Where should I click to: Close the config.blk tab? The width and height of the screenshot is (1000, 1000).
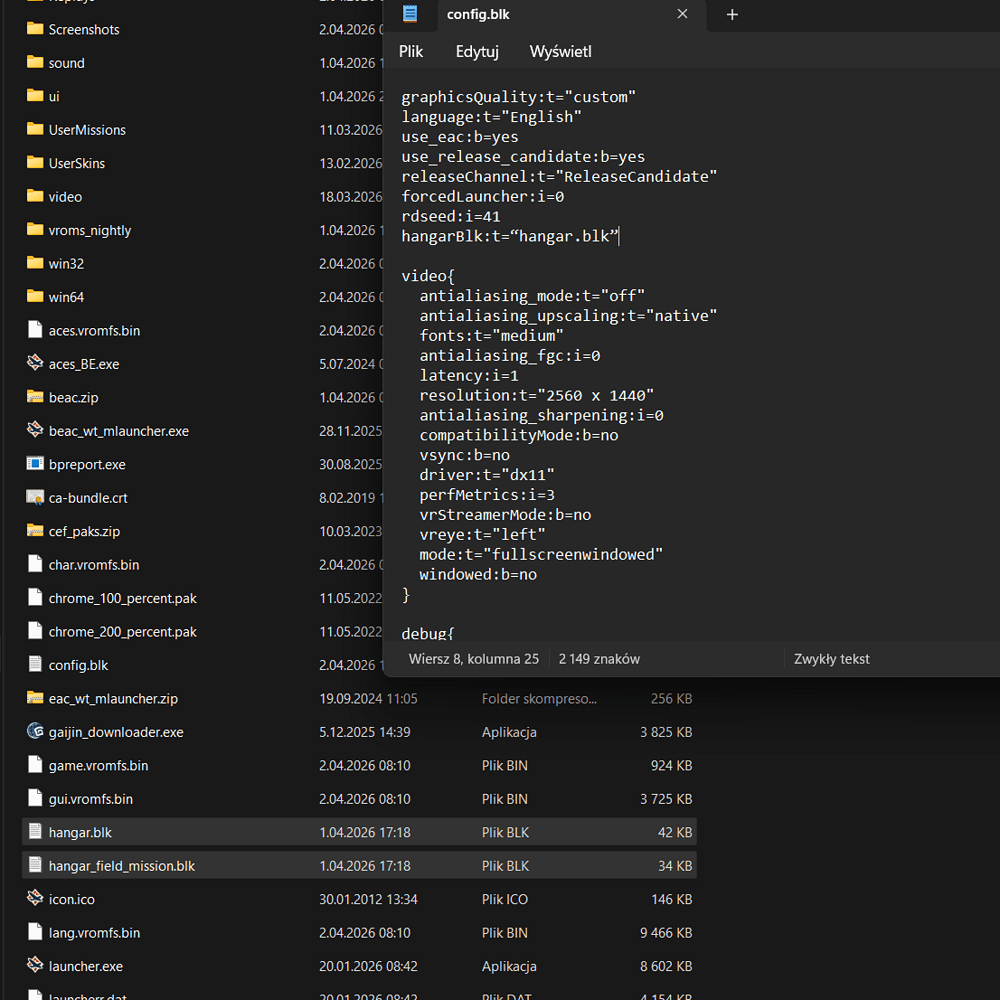pos(683,14)
